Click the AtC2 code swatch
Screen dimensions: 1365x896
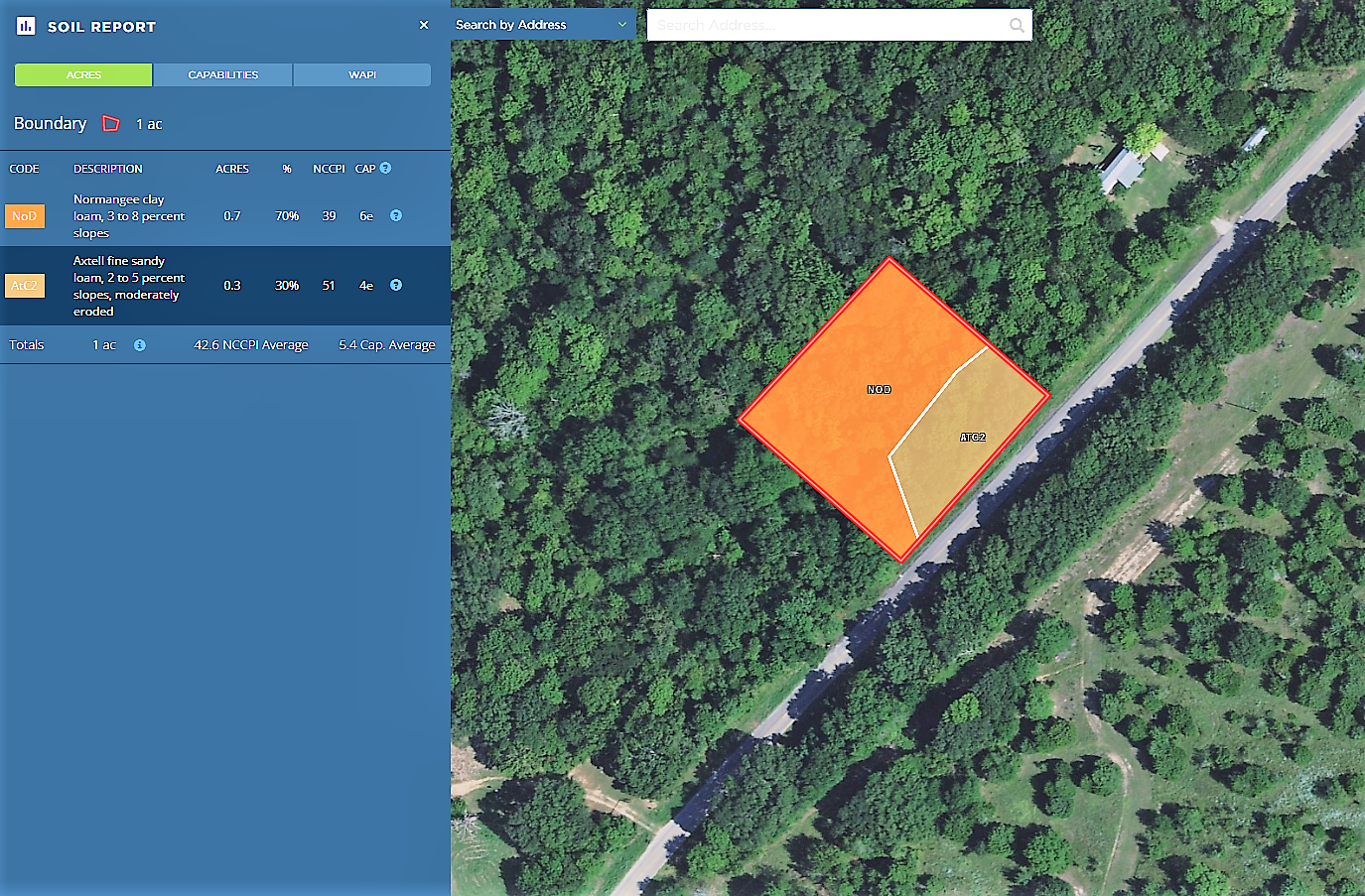25,286
